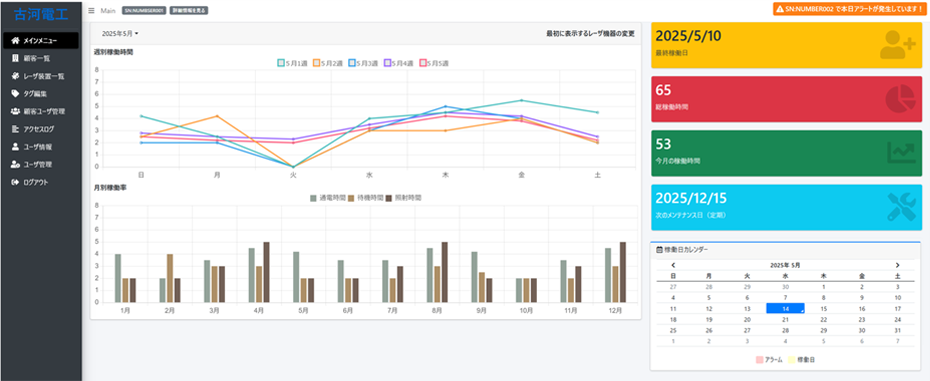930x381 pixels.
Task: Click the building icon for 顧客一覧
Action: (15, 58)
